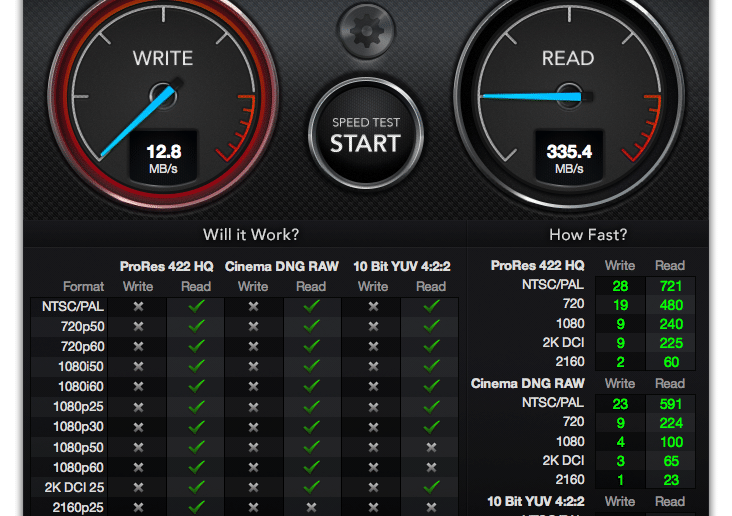The width and height of the screenshot is (732, 516).
Task: Click the 'How Fast?' panel header
Action: (588, 234)
